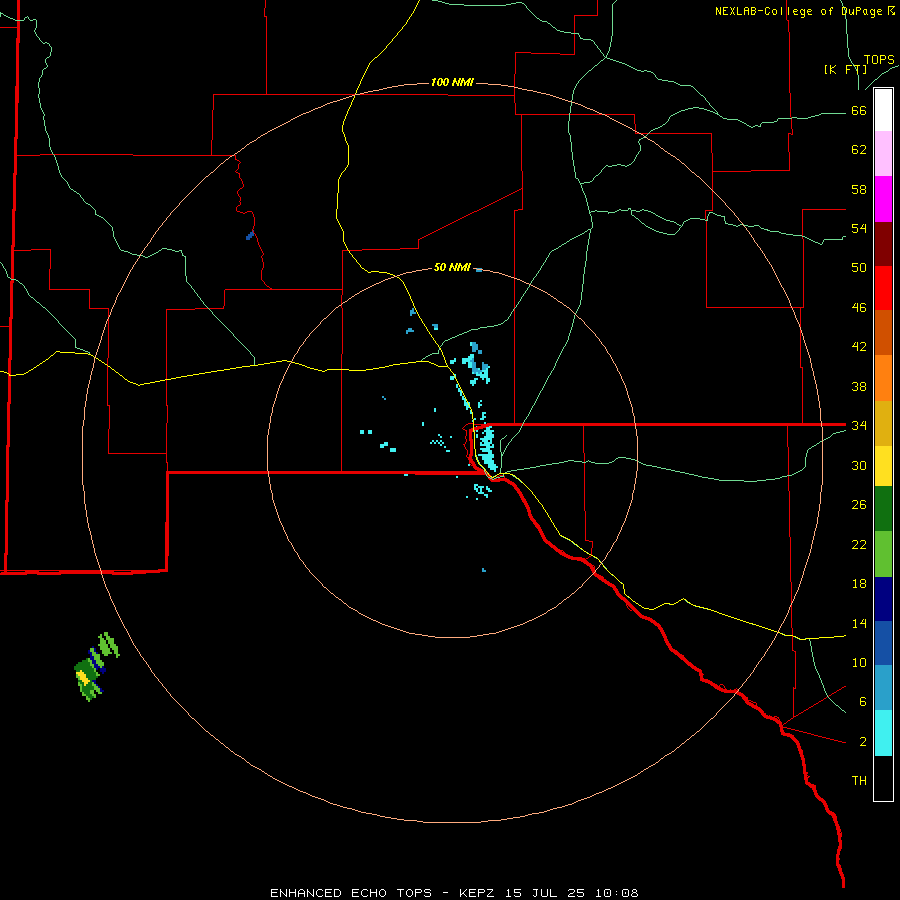This screenshot has width=900, height=900.
Task: Click the TH threshold legend label
Action: point(859,781)
